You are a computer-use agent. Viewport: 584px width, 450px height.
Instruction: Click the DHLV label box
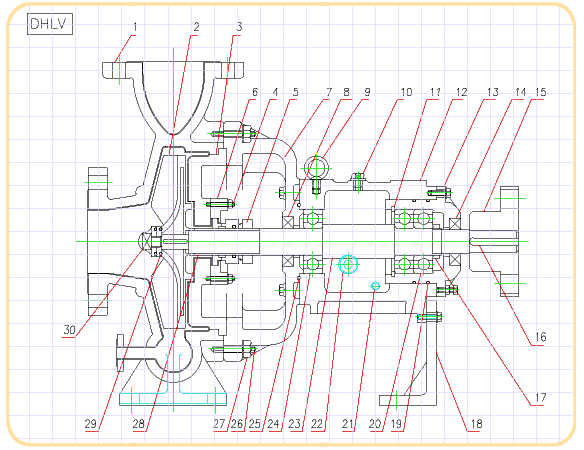[50, 24]
